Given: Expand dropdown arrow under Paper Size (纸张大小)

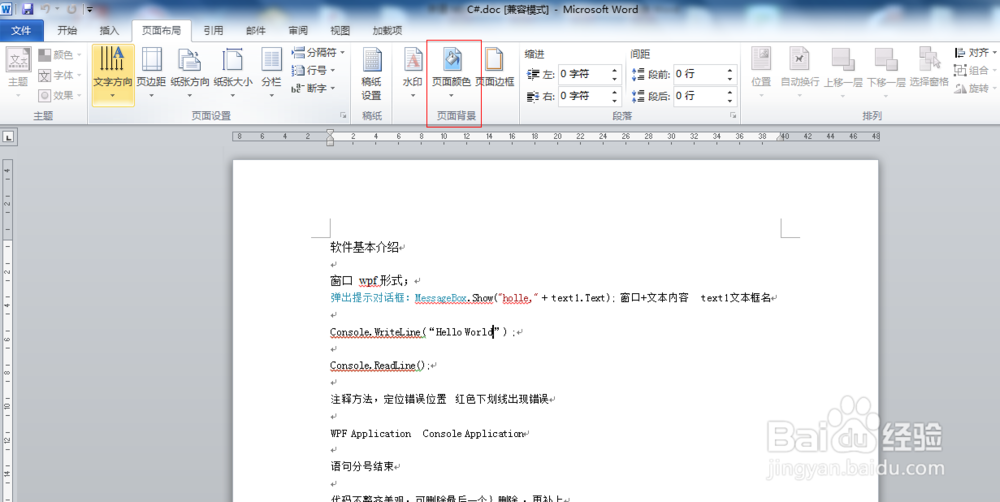Looking at the screenshot, I should coord(232,96).
